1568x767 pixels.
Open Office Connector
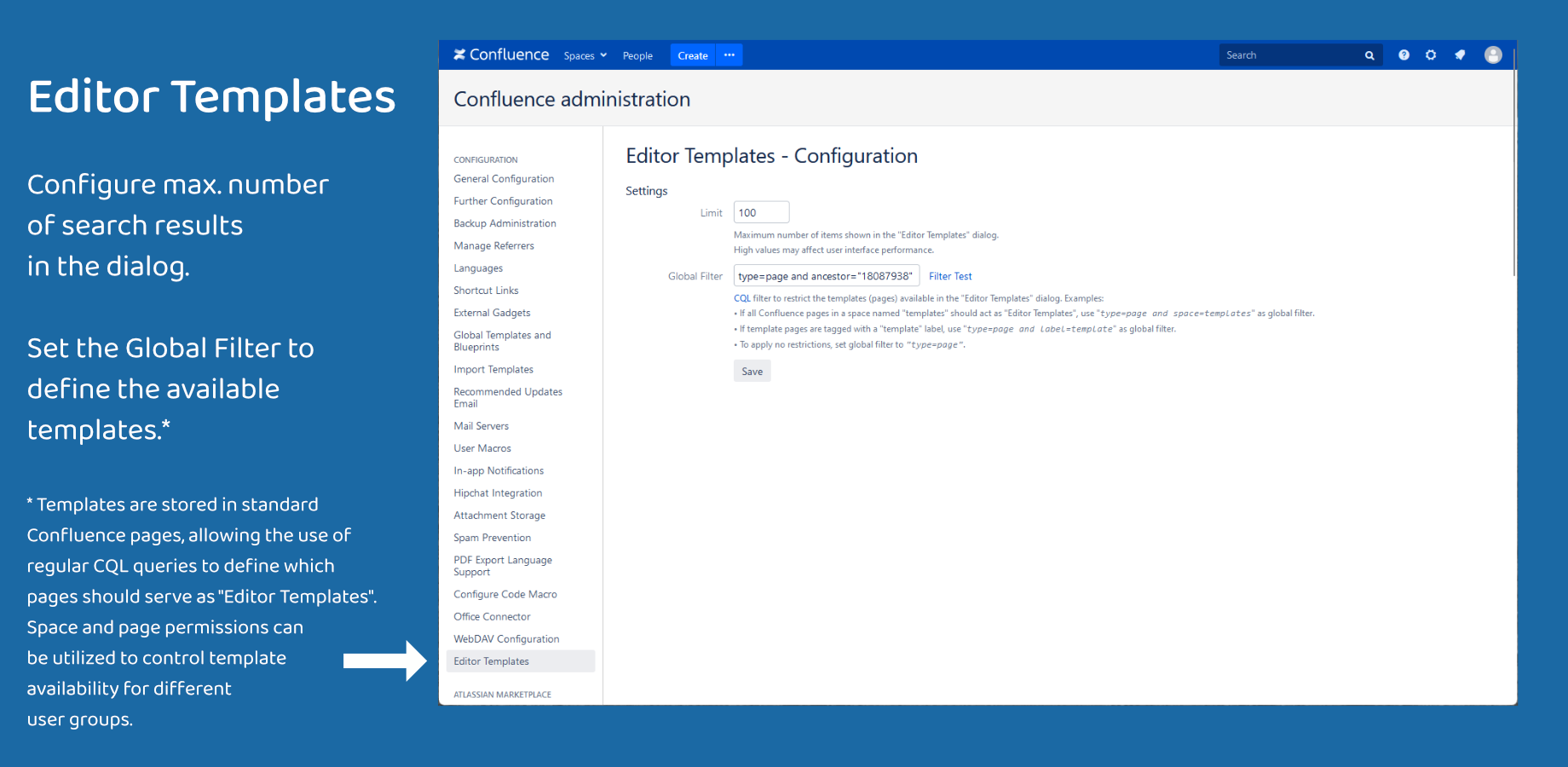pos(492,617)
